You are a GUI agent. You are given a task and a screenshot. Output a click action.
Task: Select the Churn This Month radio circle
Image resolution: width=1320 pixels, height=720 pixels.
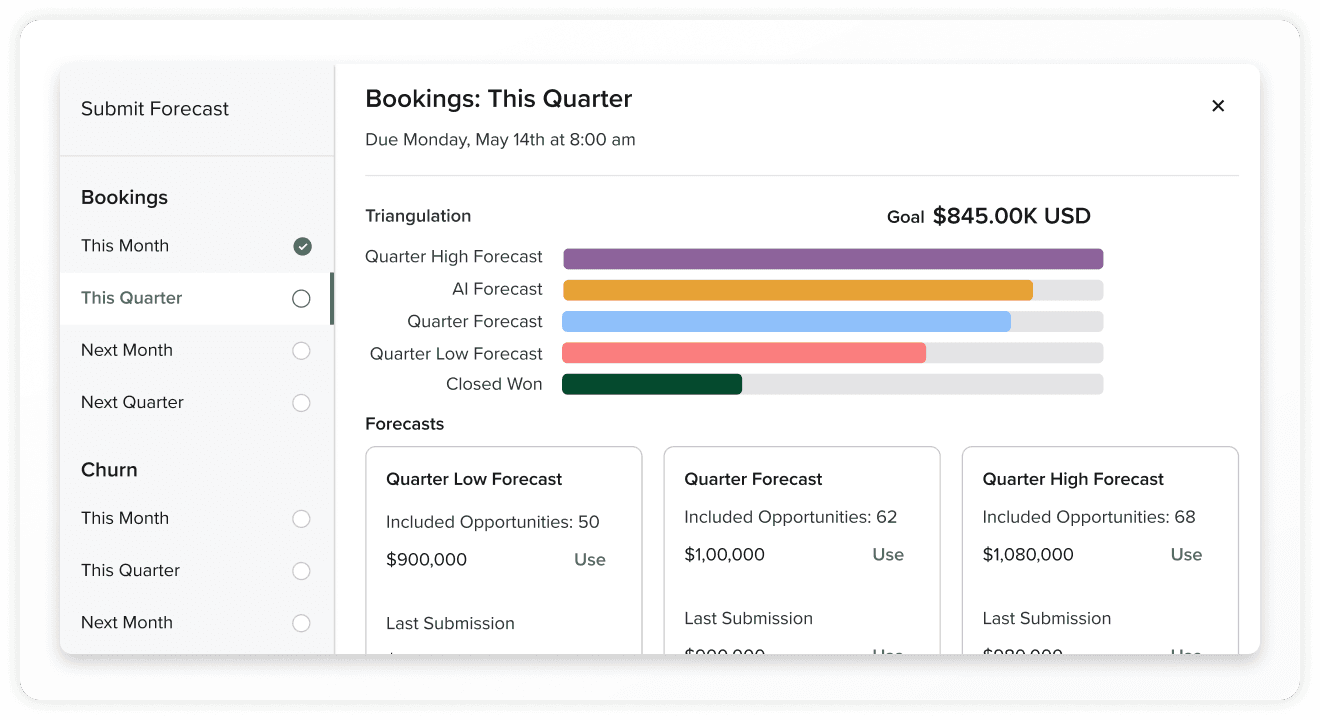point(301,519)
